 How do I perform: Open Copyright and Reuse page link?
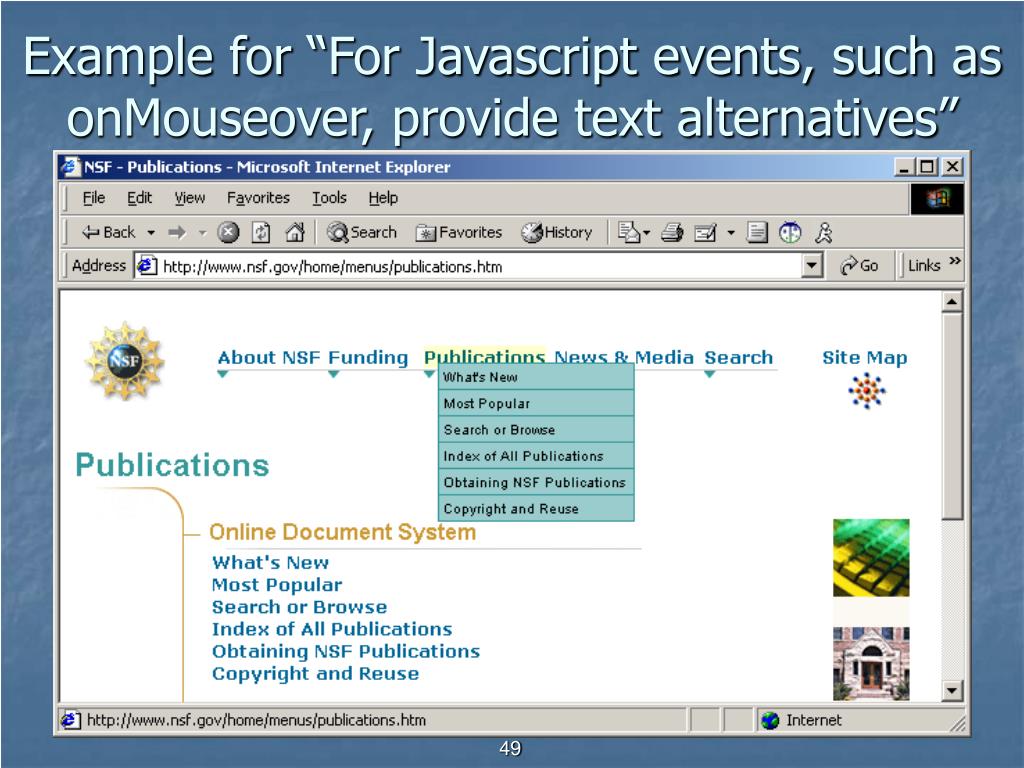coord(315,673)
